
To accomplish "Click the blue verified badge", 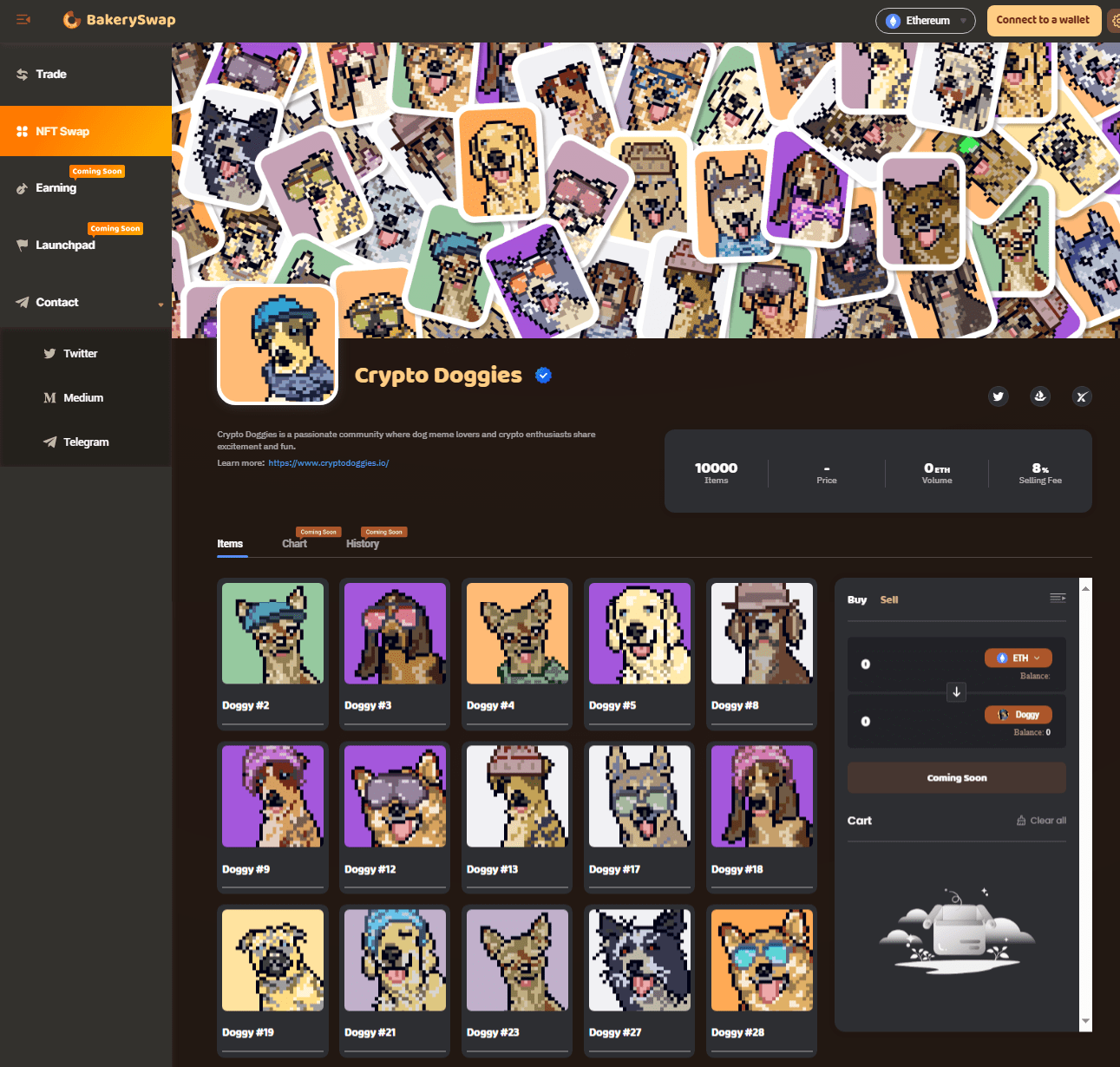I will (x=543, y=375).
